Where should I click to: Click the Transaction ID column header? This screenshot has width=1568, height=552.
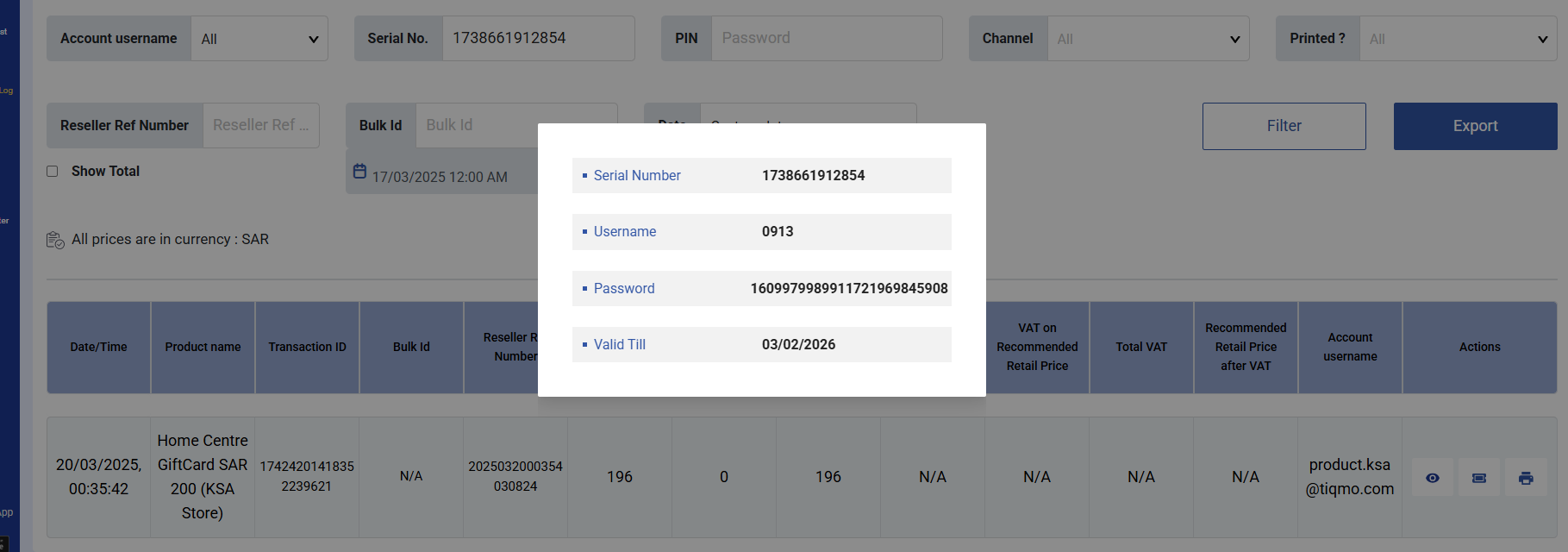point(307,347)
